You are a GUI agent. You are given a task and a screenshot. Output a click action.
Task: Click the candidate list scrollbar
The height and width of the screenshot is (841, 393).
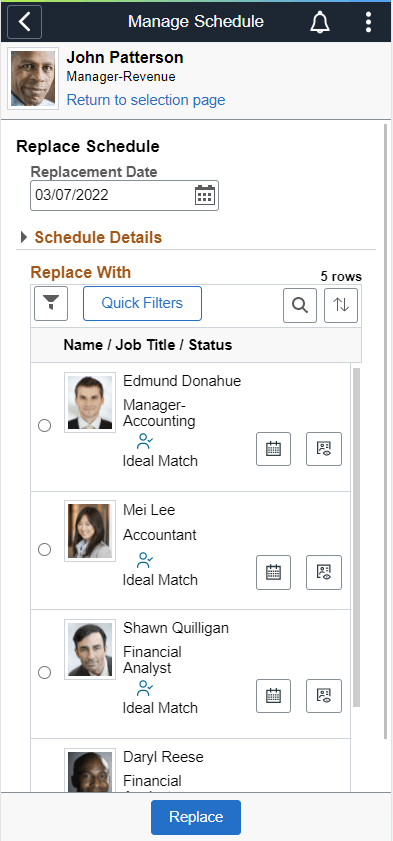357,537
